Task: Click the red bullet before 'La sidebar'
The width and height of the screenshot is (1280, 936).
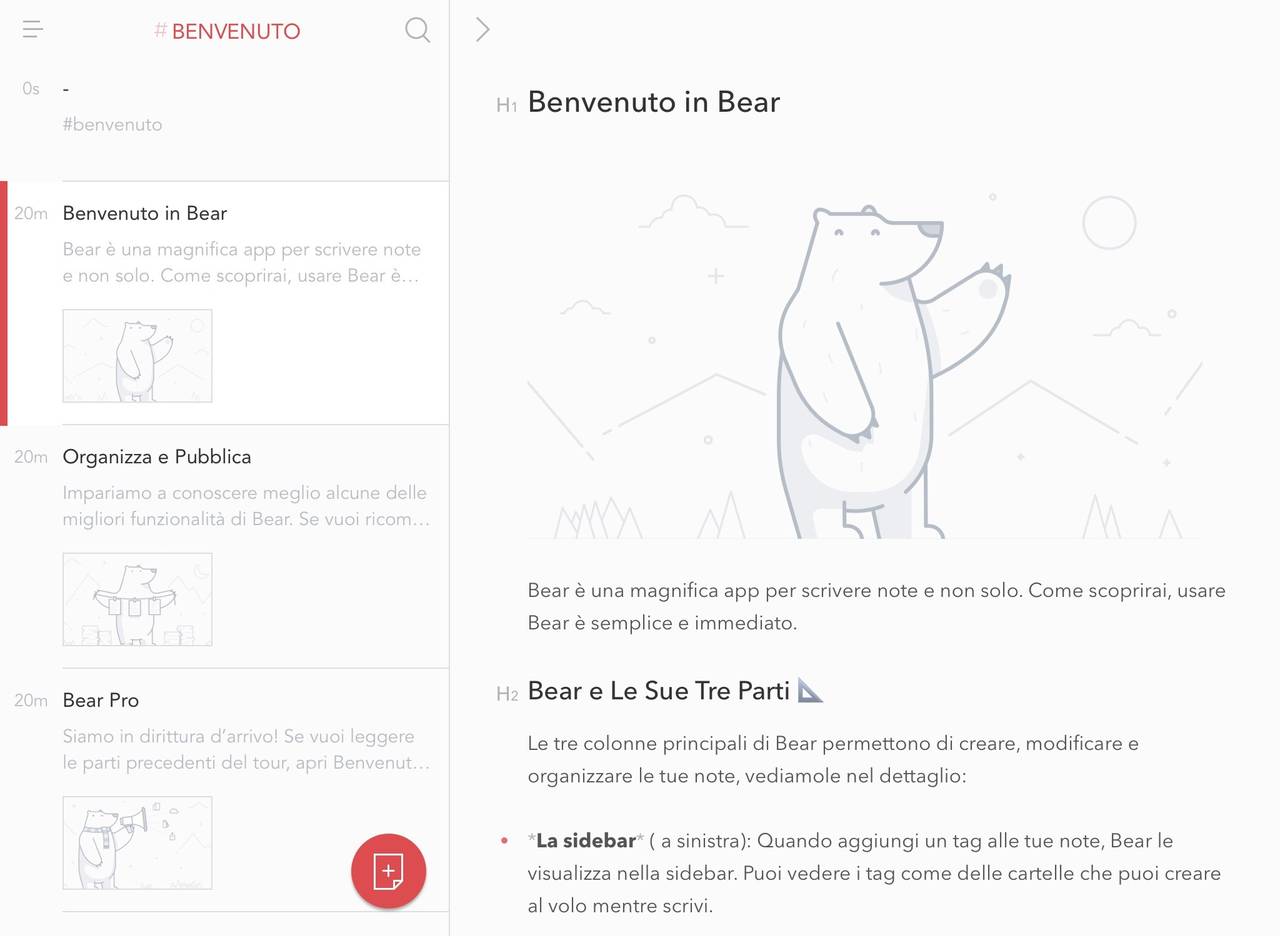Action: 504,840
